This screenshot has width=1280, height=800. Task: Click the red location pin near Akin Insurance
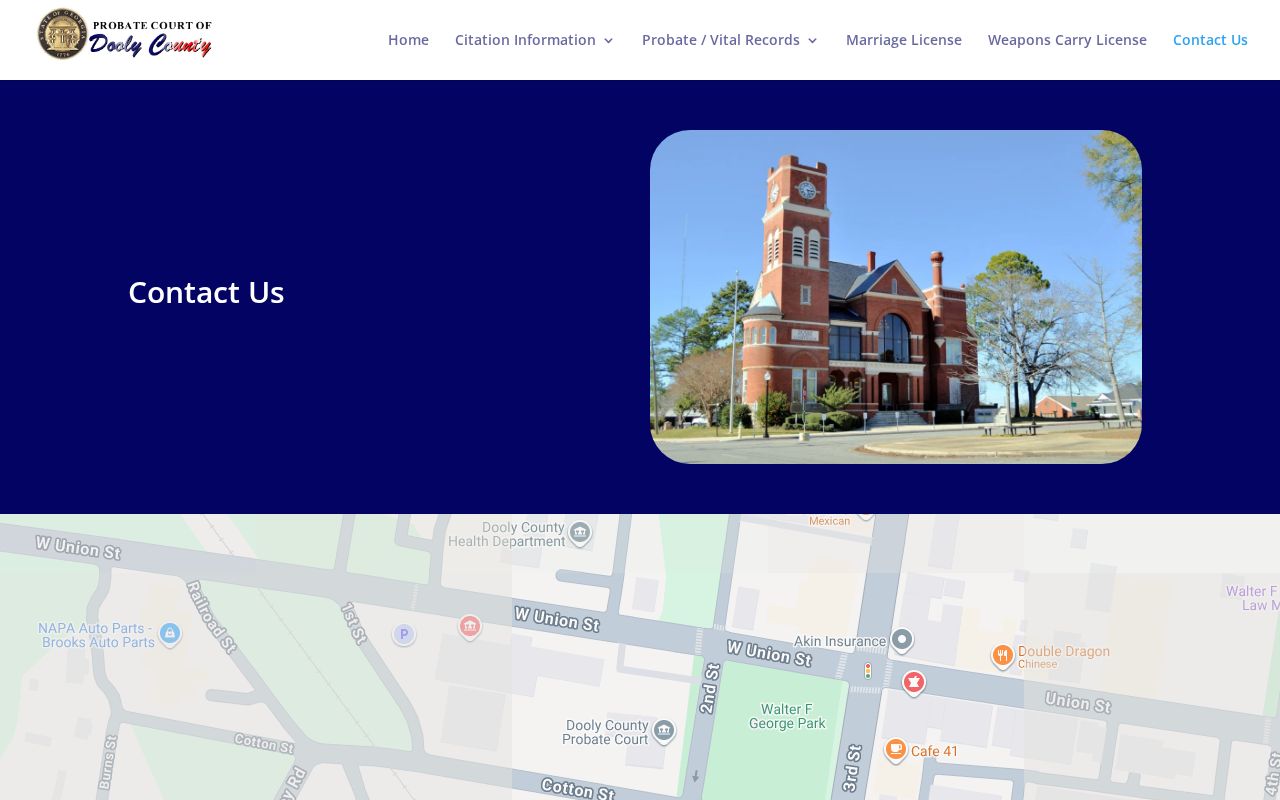point(914,682)
